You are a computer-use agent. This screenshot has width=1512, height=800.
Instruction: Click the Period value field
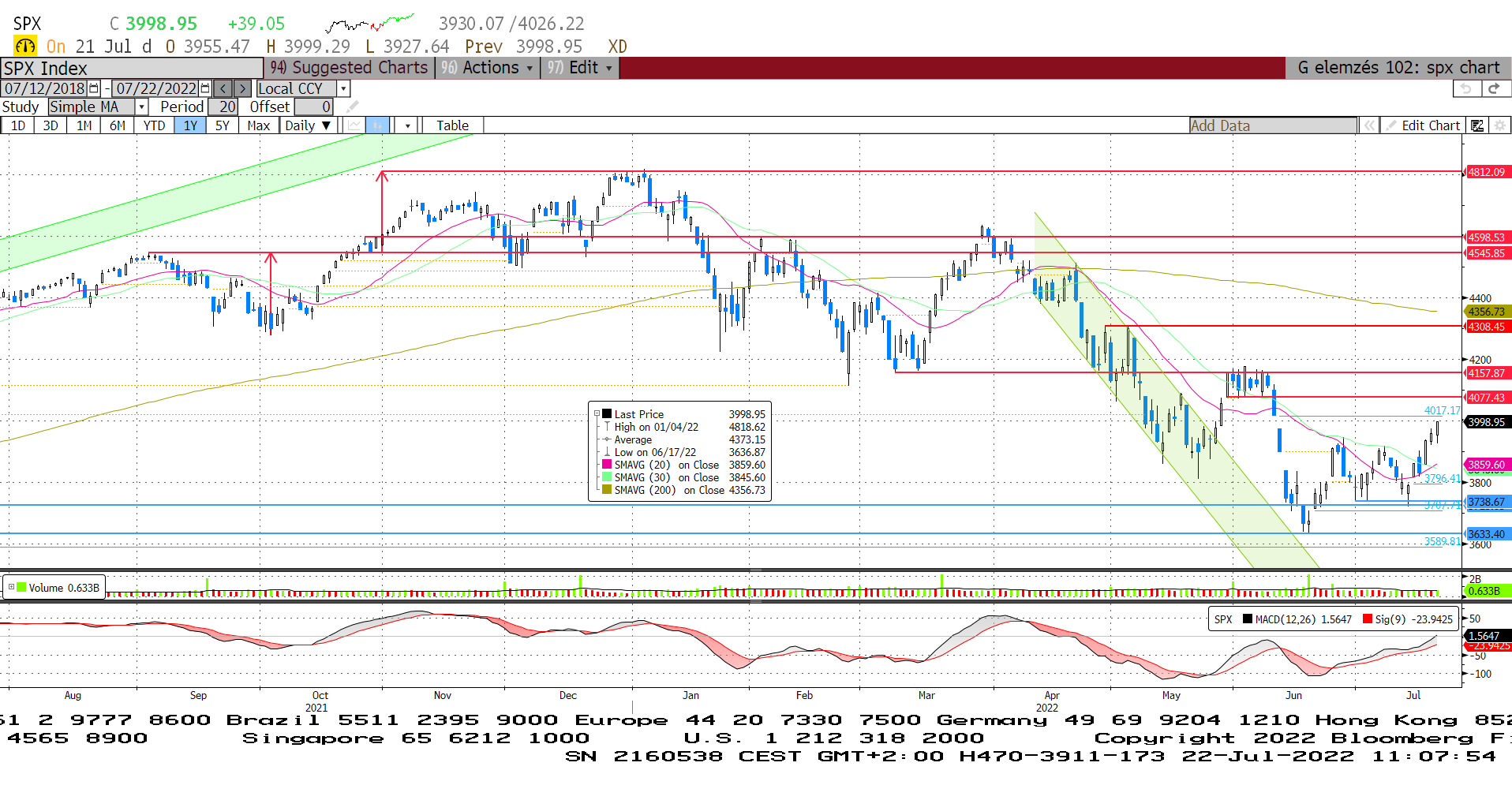(x=223, y=107)
